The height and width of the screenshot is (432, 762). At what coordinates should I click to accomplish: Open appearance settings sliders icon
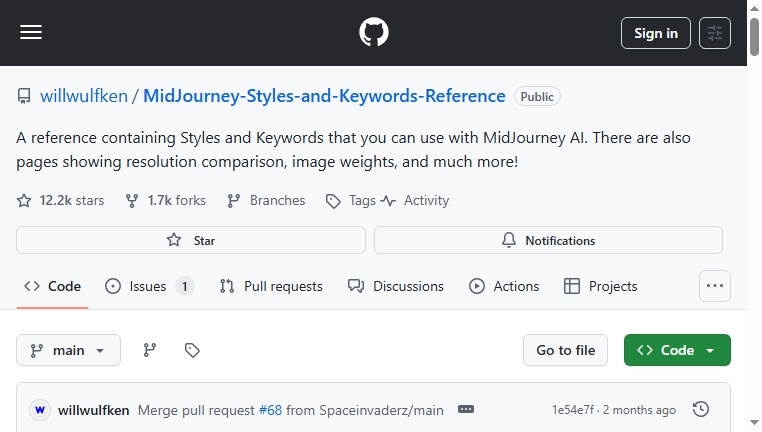tap(714, 33)
